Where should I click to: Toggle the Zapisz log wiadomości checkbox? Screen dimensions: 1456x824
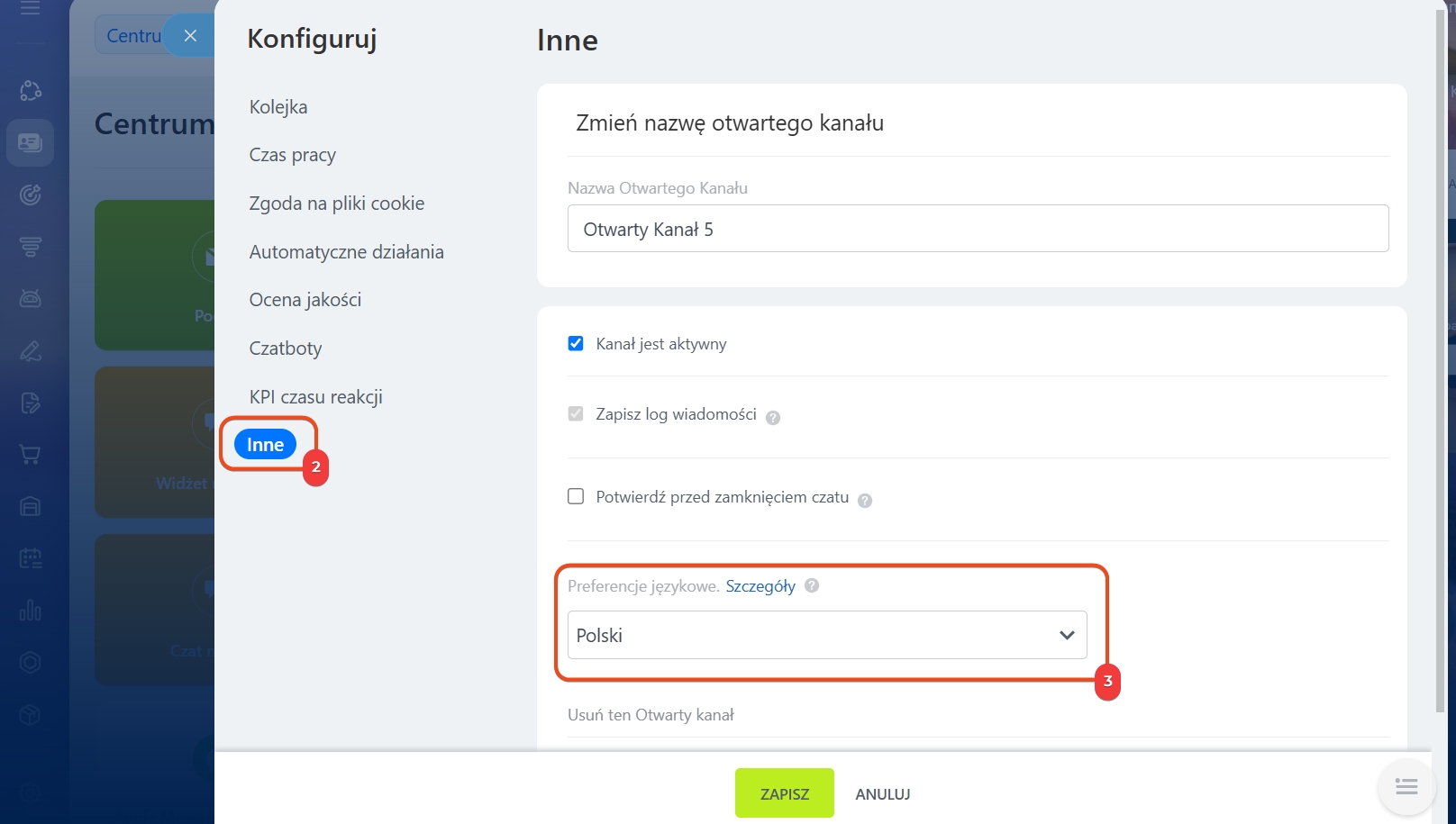[576, 413]
